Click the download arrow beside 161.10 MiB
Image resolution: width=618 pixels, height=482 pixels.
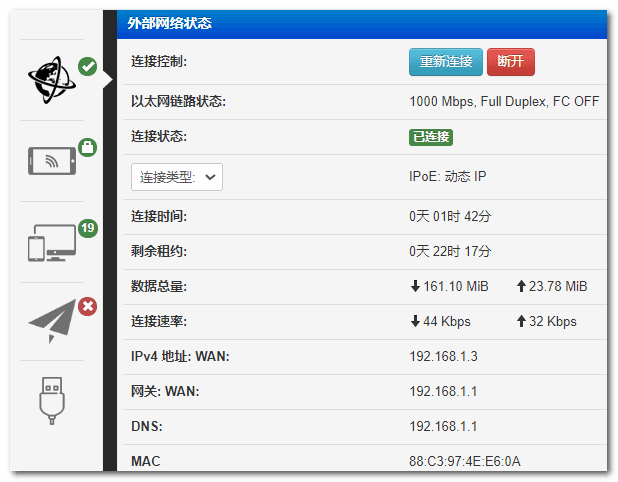[415, 287]
